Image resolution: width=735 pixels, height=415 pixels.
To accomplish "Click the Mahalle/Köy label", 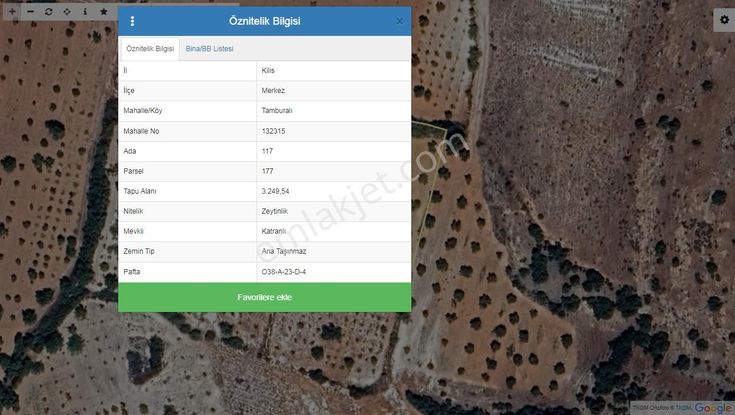I will (142, 111).
